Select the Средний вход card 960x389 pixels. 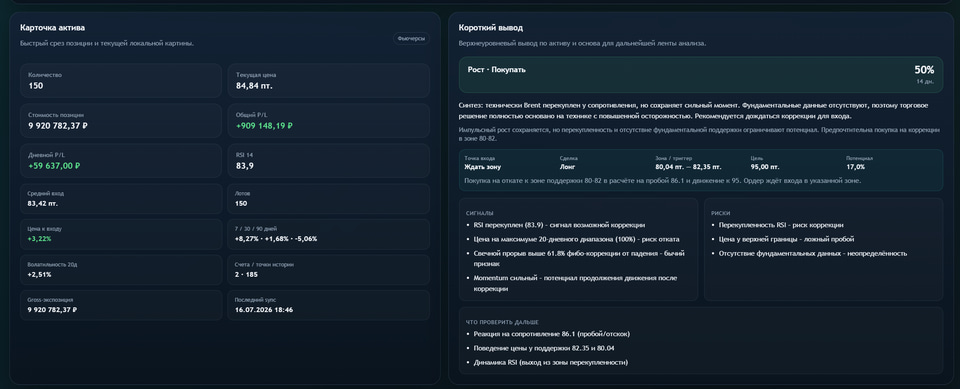(x=121, y=199)
